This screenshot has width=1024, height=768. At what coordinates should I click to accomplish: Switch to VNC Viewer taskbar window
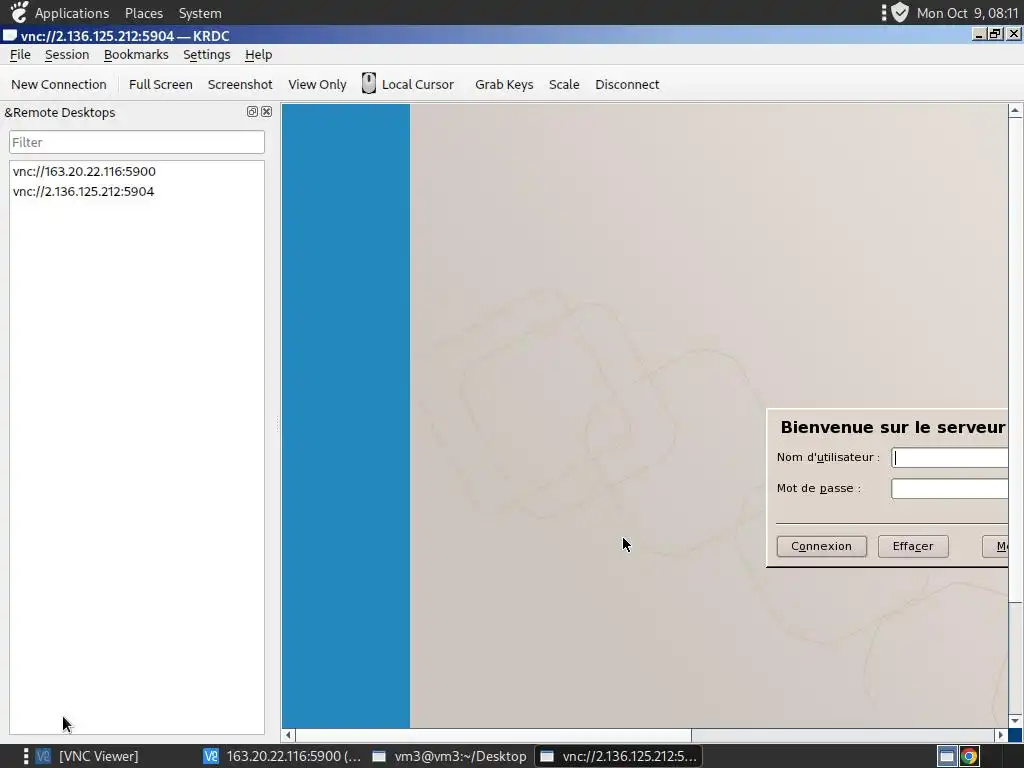(87, 756)
